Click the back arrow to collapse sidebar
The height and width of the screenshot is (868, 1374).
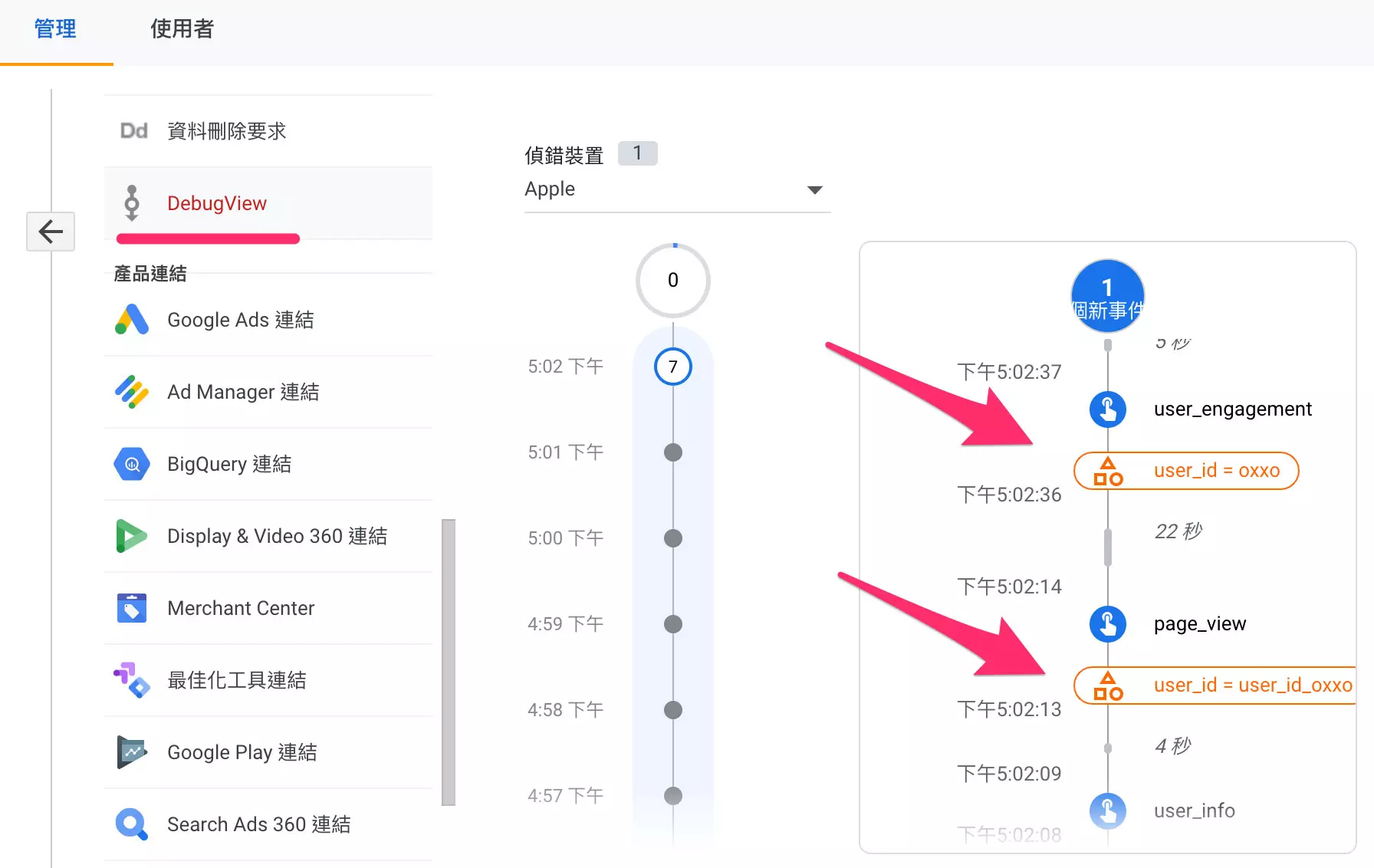click(50, 231)
